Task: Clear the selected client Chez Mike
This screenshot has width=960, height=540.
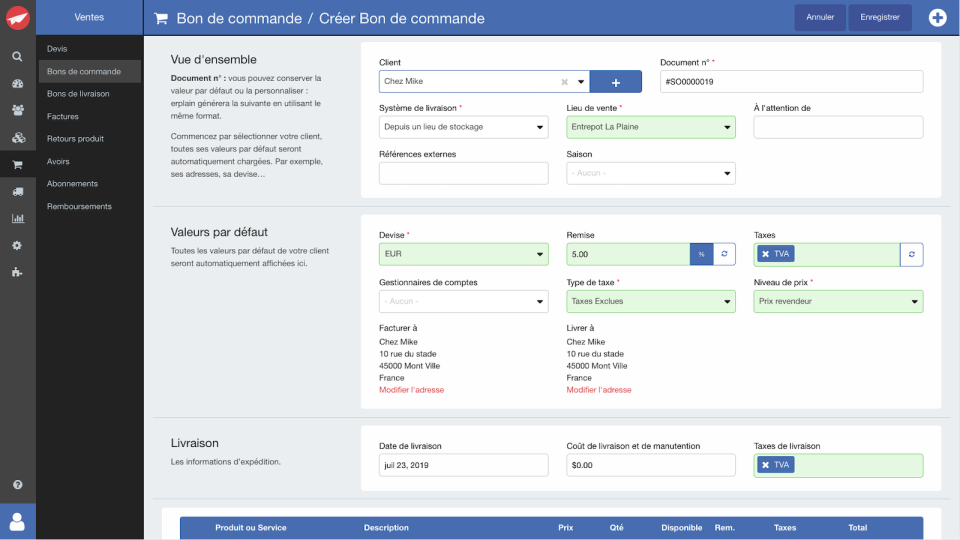Action: (564, 82)
